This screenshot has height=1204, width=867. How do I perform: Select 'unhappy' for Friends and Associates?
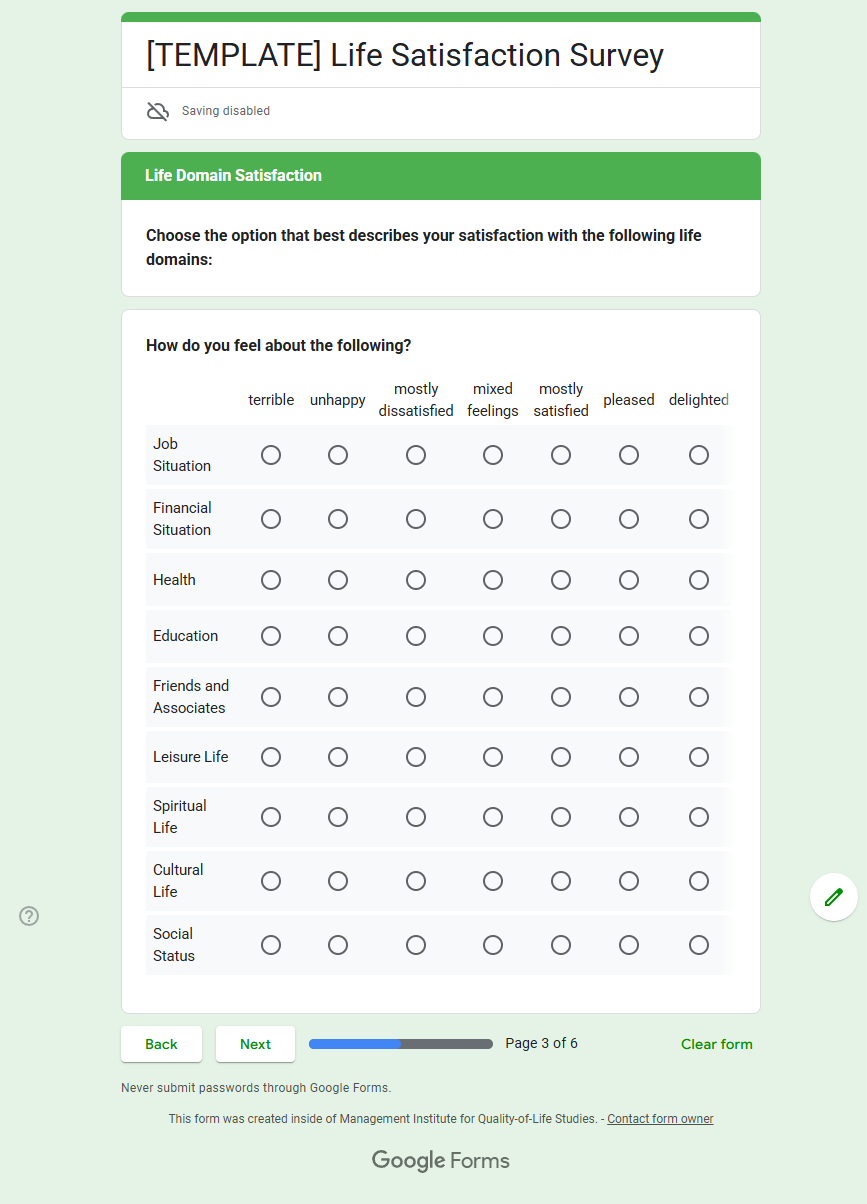click(338, 697)
